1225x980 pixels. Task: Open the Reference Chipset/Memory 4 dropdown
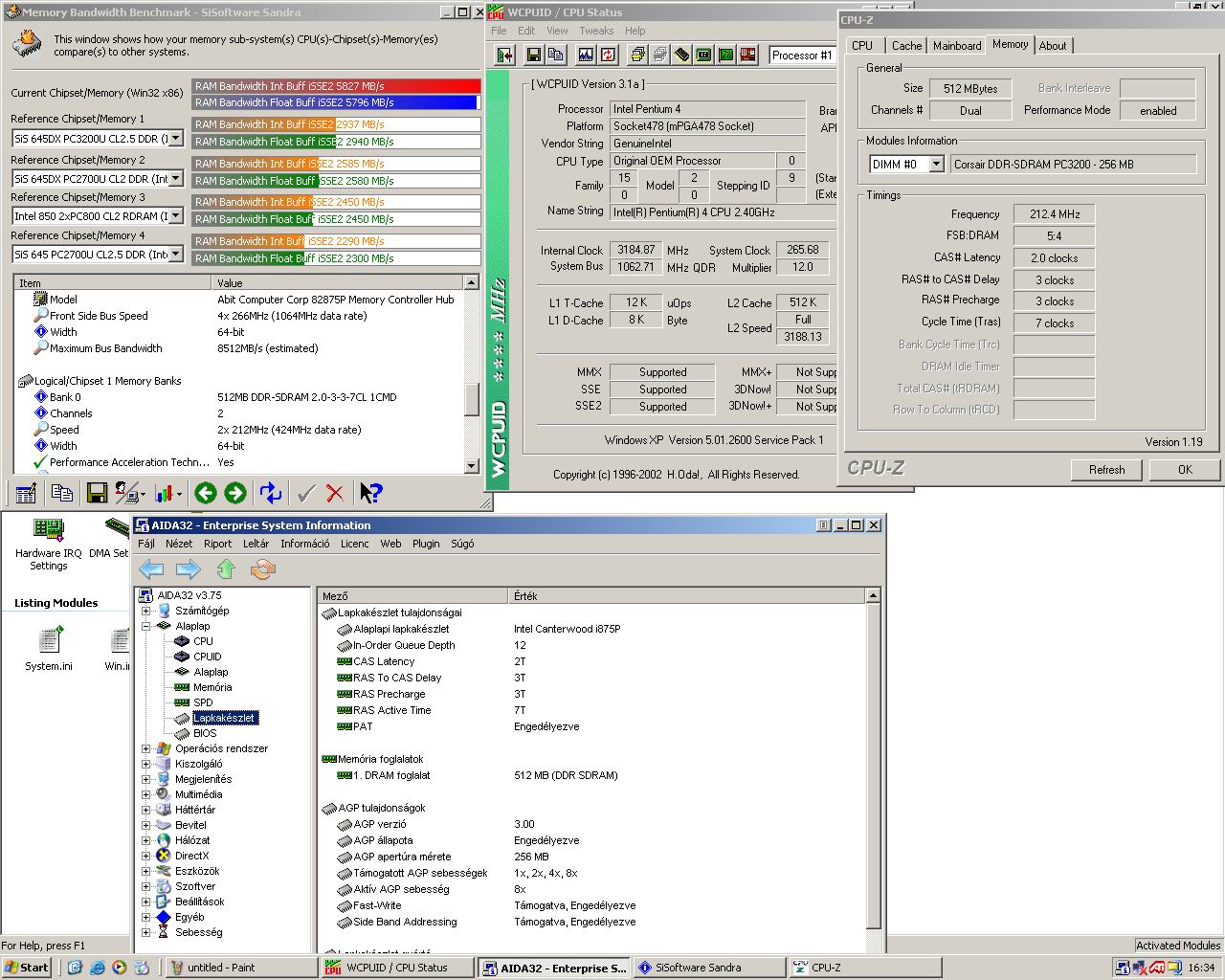tap(175, 255)
